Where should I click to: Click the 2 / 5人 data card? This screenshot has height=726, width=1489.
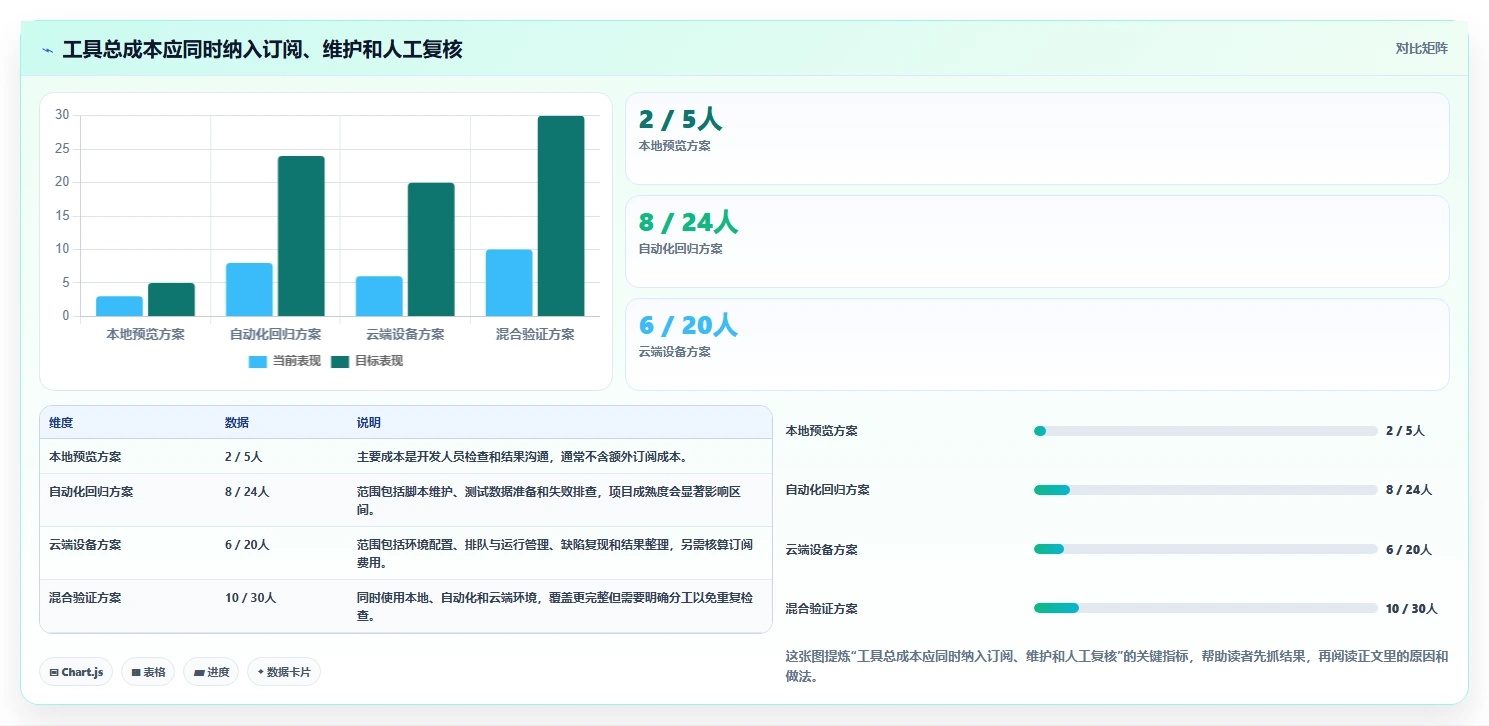tap(1037, 138)
